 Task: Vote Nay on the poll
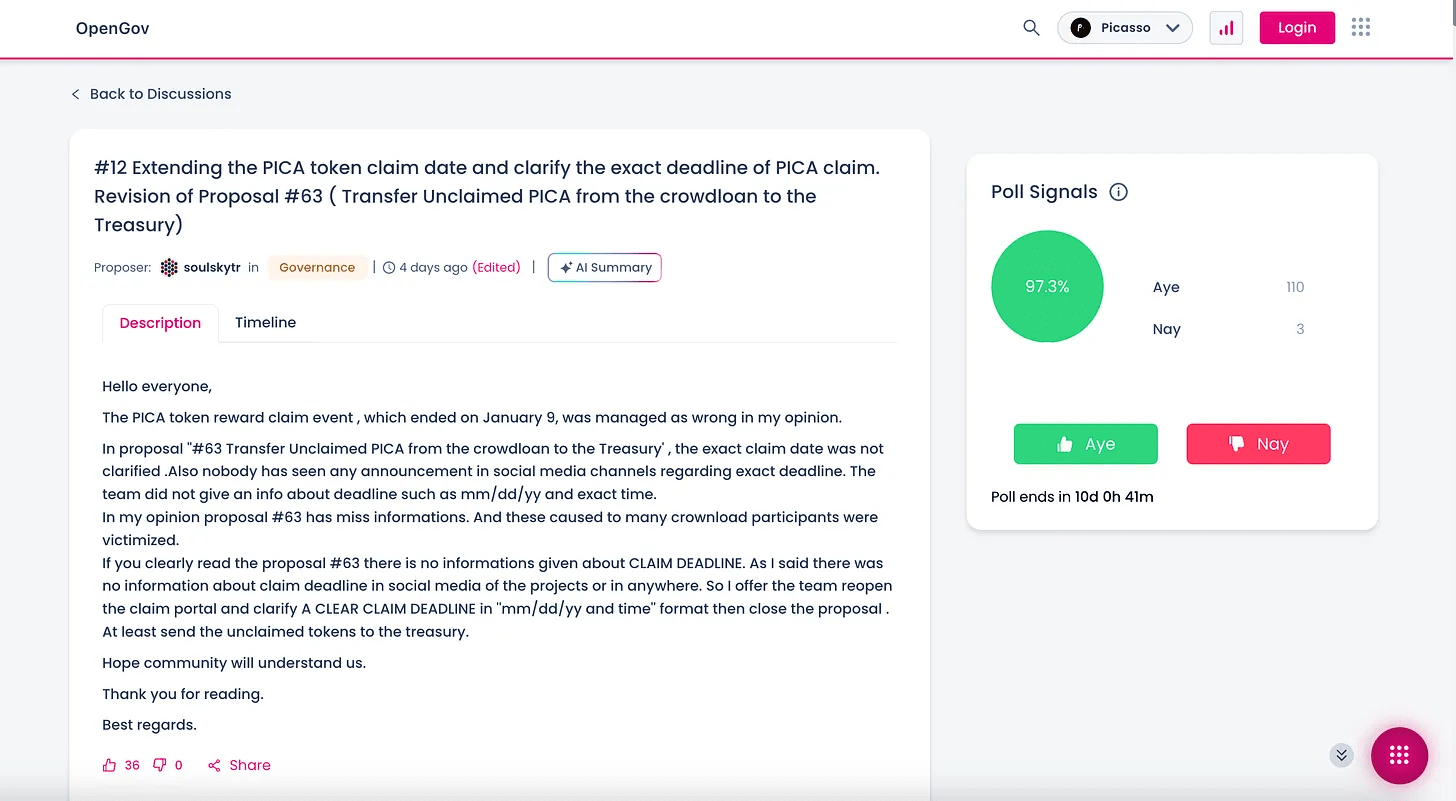tap(1258, 444)
